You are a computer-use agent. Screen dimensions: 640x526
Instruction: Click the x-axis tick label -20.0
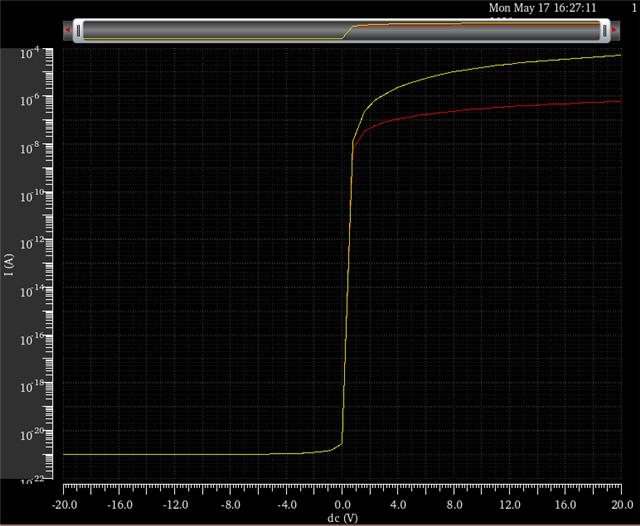coord(64,505)
